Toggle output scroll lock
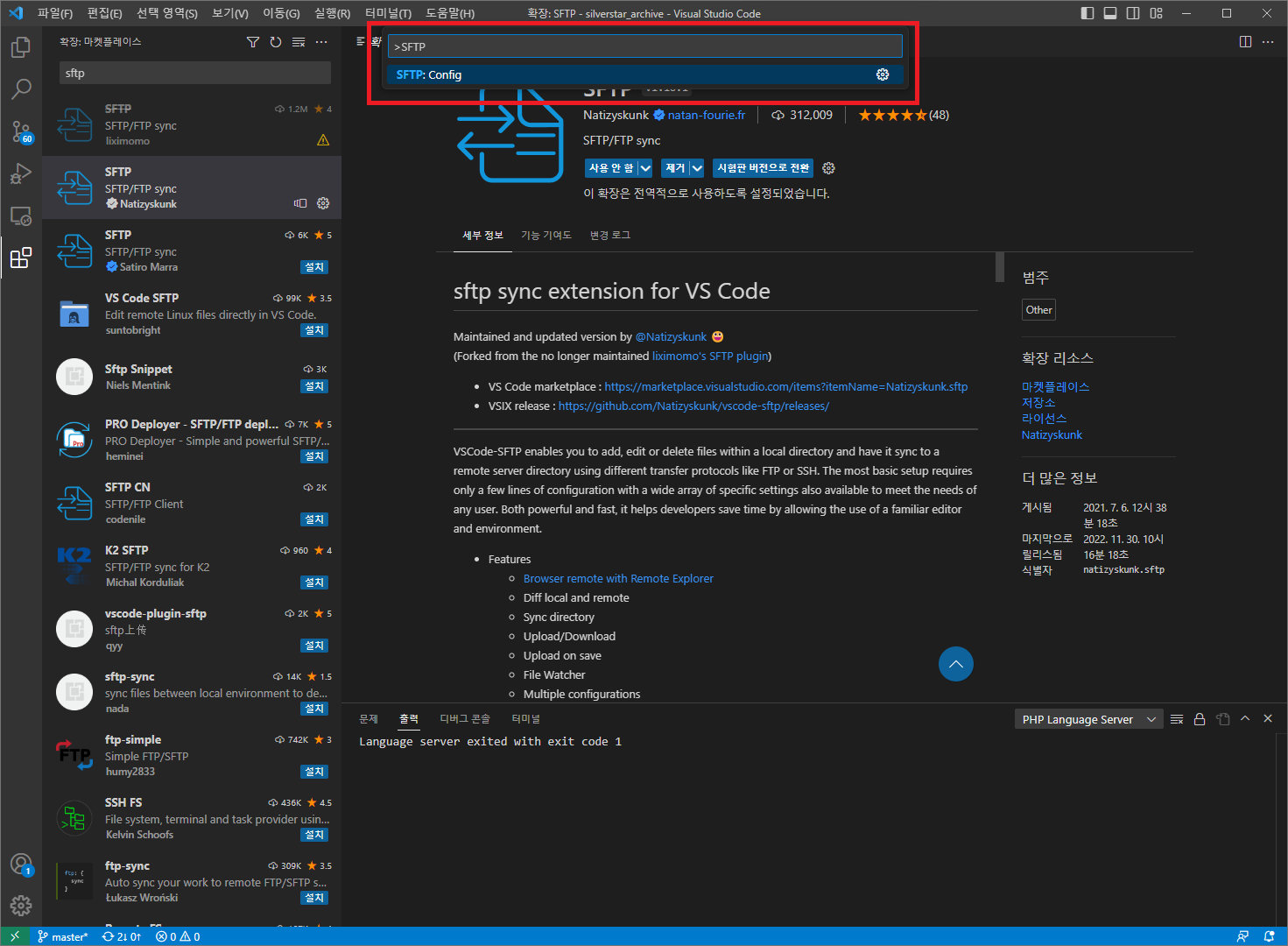Viewport: 1288px width, 946px height. [1200, 719]
